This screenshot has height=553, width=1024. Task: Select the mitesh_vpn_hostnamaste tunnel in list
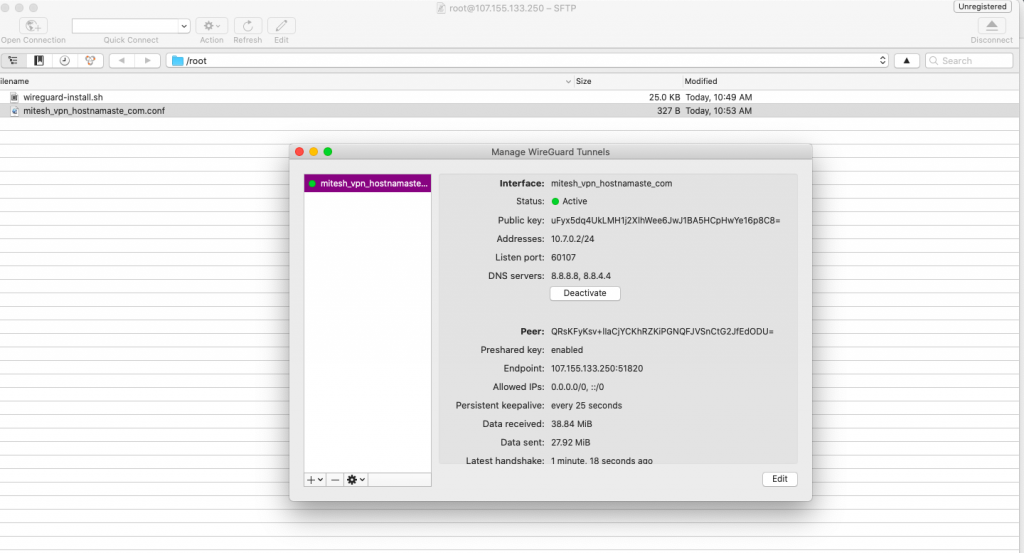point(367,183)
